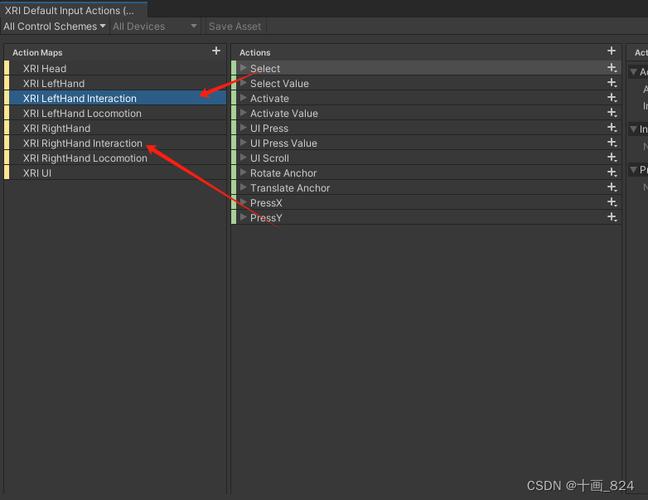Add binding to Select Value action
648x500 pixels.
pos(612,83)
